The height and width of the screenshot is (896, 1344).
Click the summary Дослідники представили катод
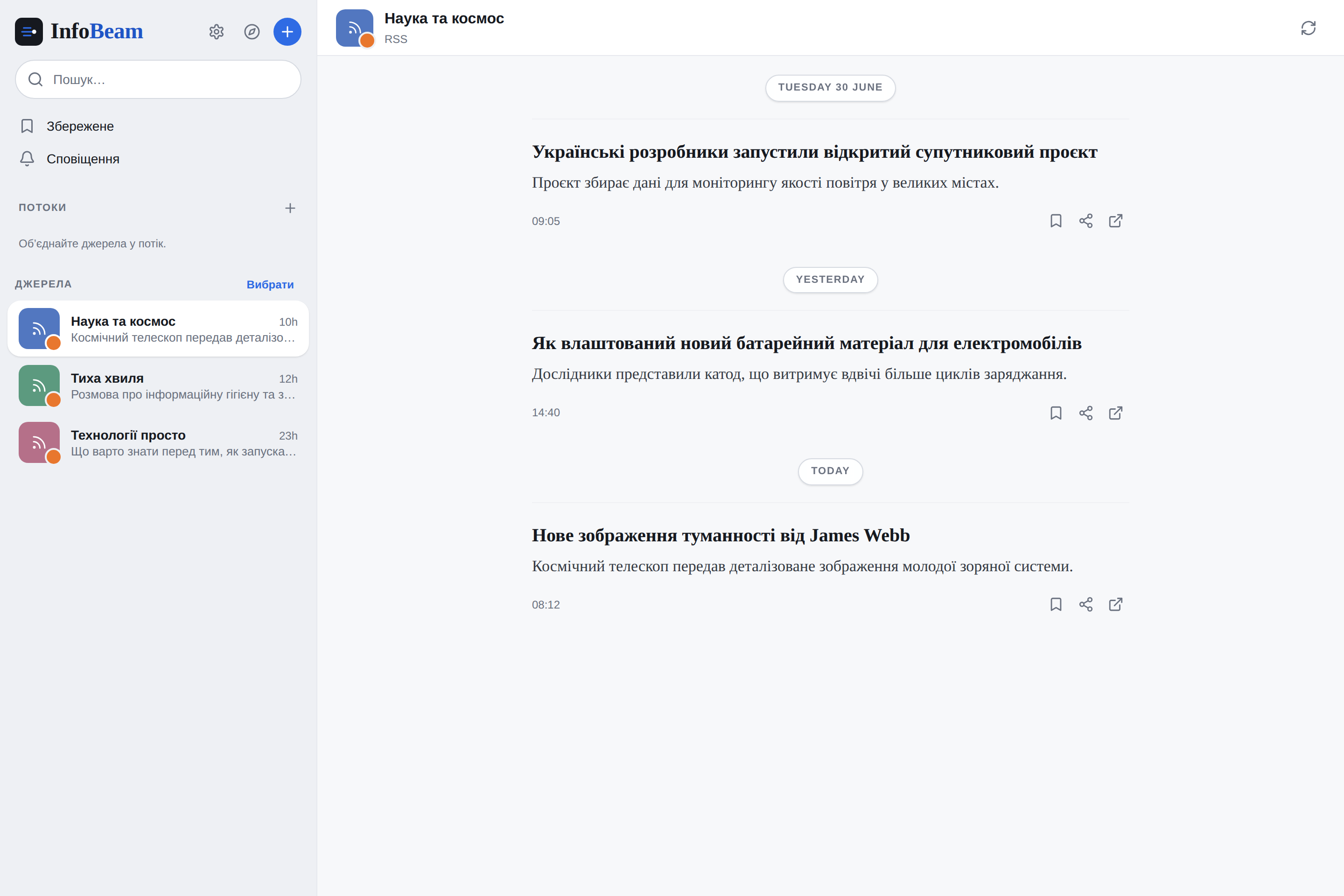tap(799, 374)
